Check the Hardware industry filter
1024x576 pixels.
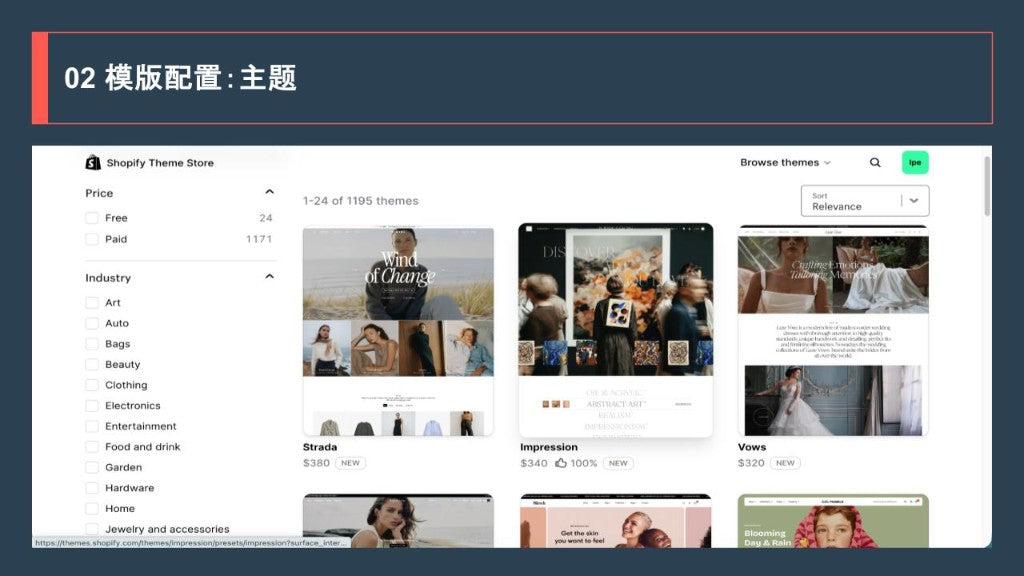coord(92,488)
